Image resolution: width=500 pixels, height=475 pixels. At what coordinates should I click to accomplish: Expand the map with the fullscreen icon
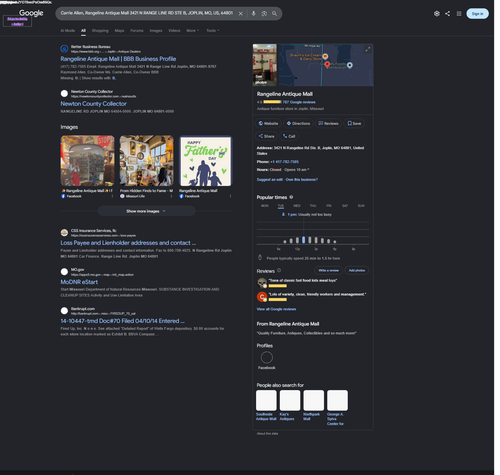[x=368, y=49]
